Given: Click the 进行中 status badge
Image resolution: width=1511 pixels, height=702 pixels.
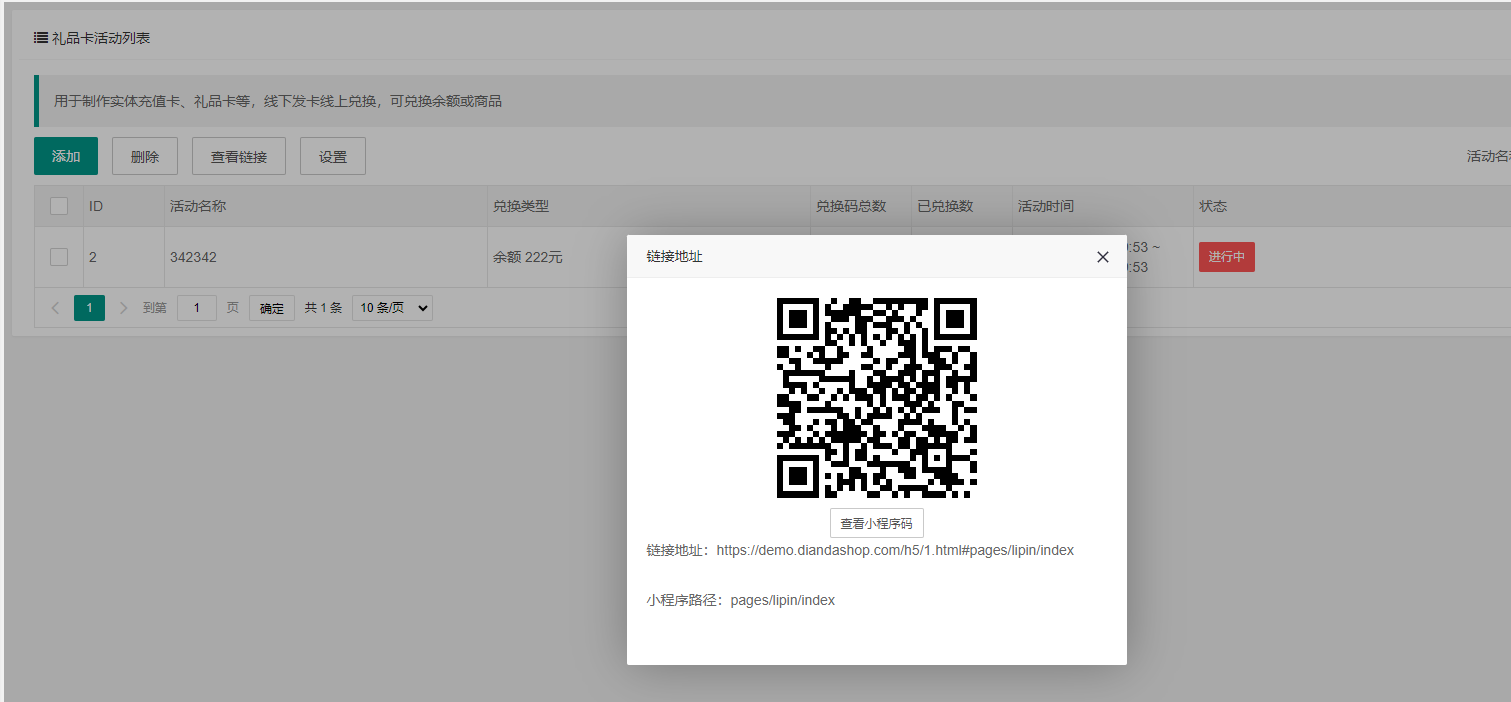Looking at the screenshot, I should coord(1226,257).
